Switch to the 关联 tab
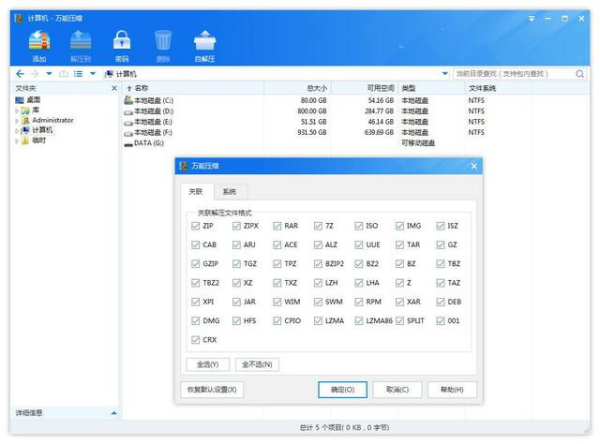The width and height of the screenshot is (600, 444). click(196, 191)
